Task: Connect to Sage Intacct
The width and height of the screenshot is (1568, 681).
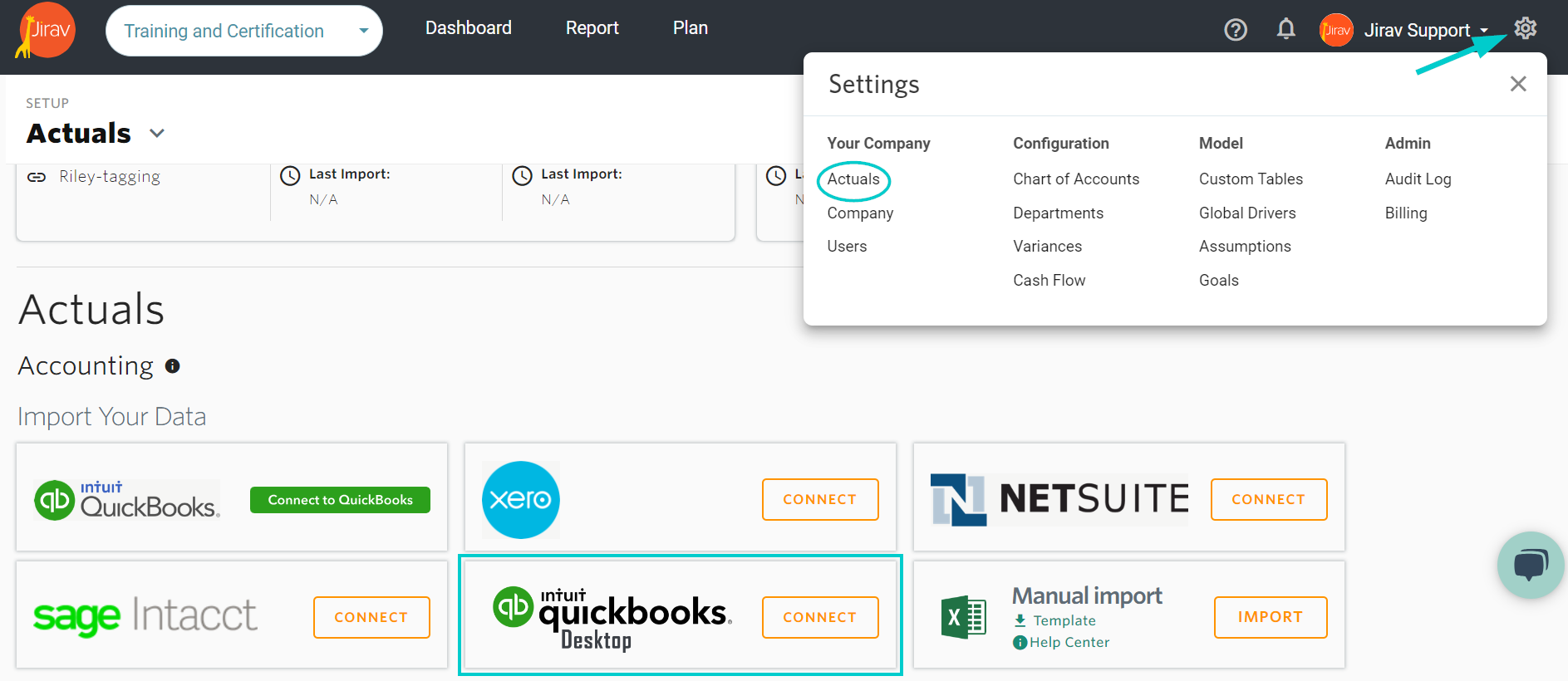Action: coord(371,617)
